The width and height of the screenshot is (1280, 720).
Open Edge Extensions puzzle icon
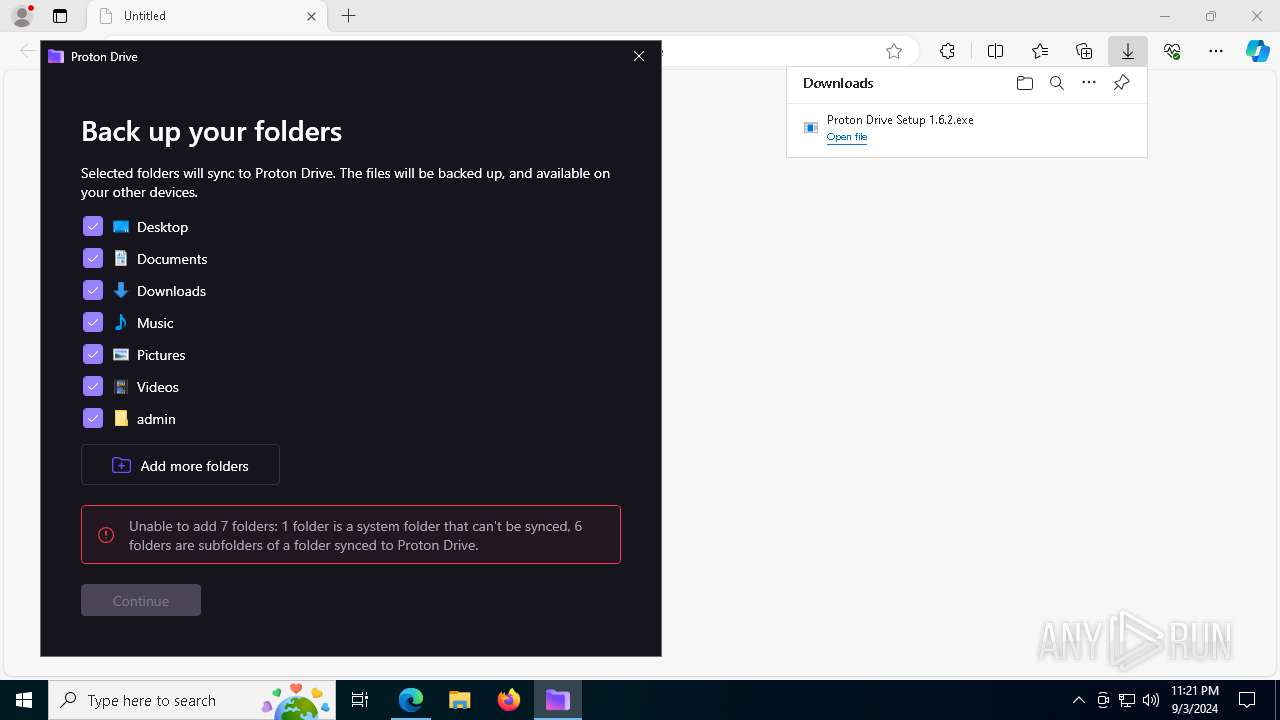[x=947, y=51]
